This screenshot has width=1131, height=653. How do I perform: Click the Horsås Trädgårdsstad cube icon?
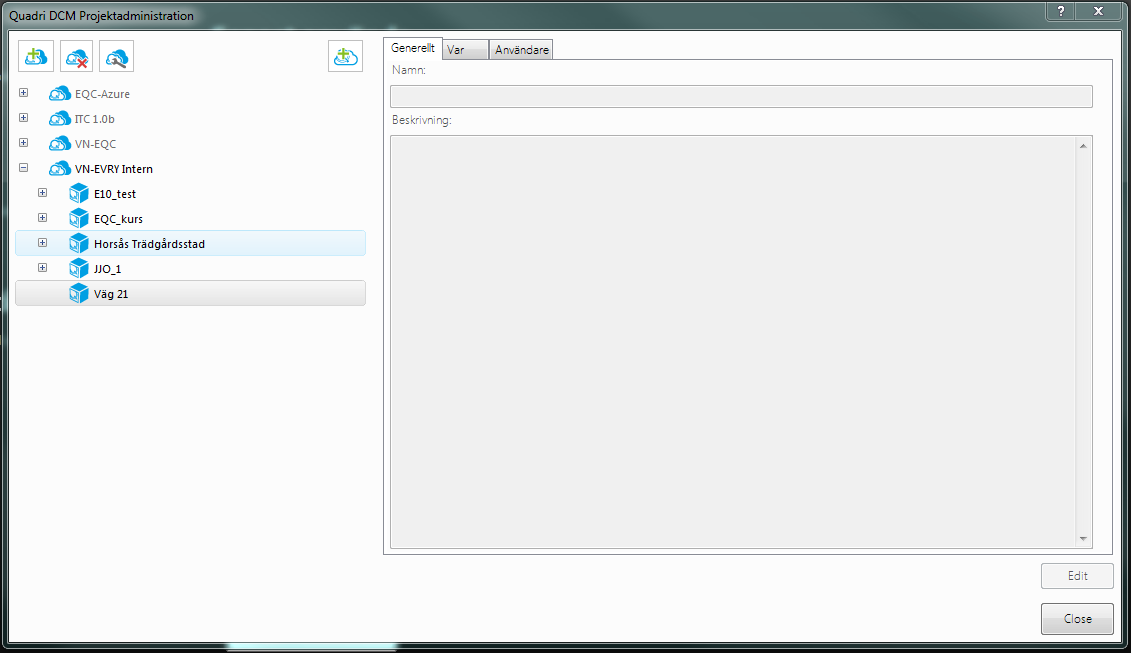[x=79, y=244]
